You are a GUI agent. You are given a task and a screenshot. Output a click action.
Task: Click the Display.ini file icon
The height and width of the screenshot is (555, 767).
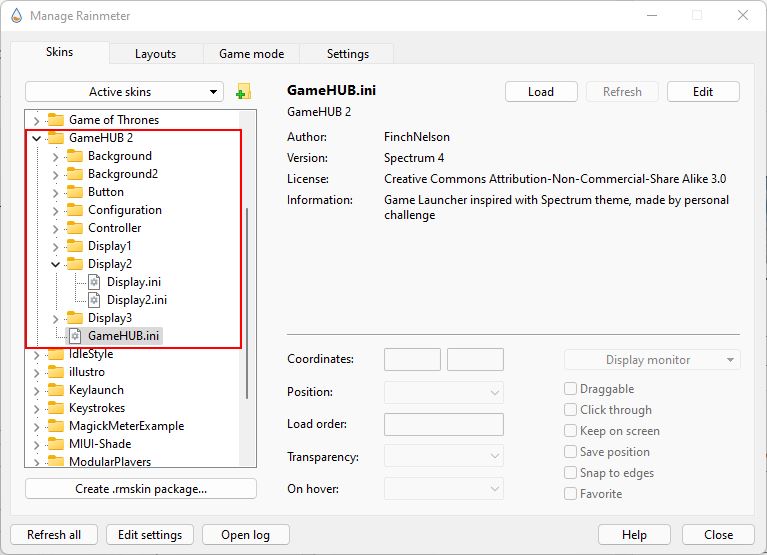pos(94,282)
